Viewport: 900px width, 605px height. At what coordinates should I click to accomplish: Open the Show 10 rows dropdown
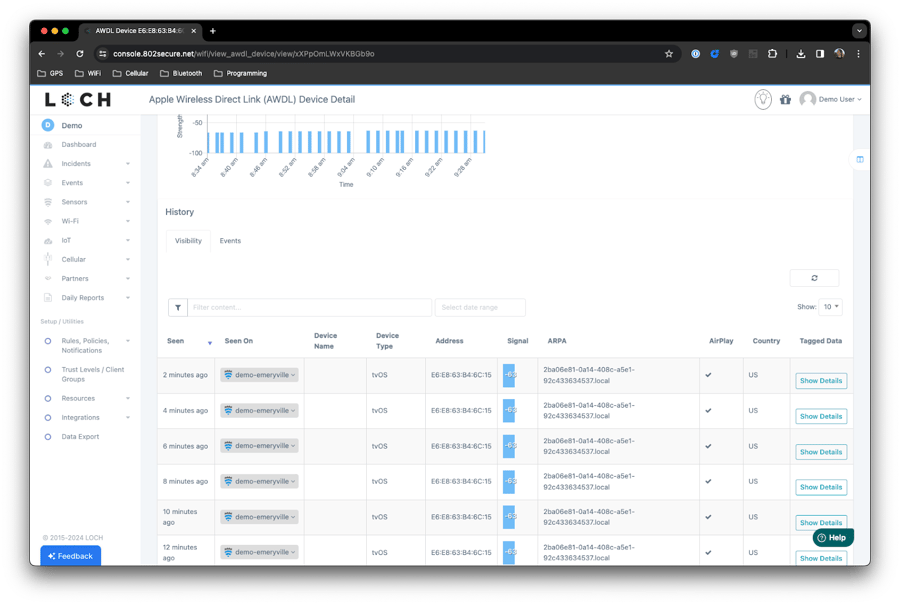[830, 307]
